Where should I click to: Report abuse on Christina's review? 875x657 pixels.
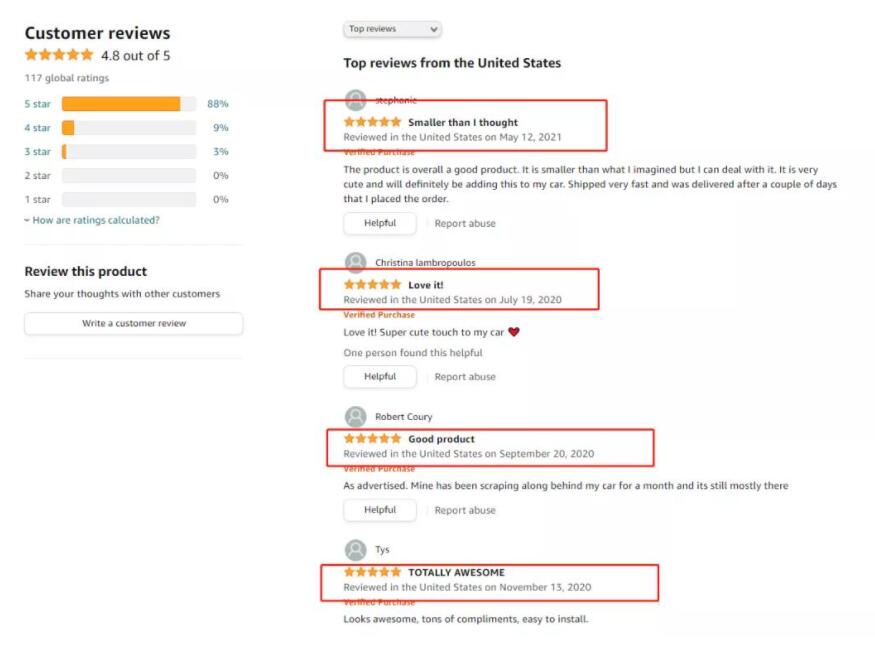pyautogui.click(x=465, y=377)
